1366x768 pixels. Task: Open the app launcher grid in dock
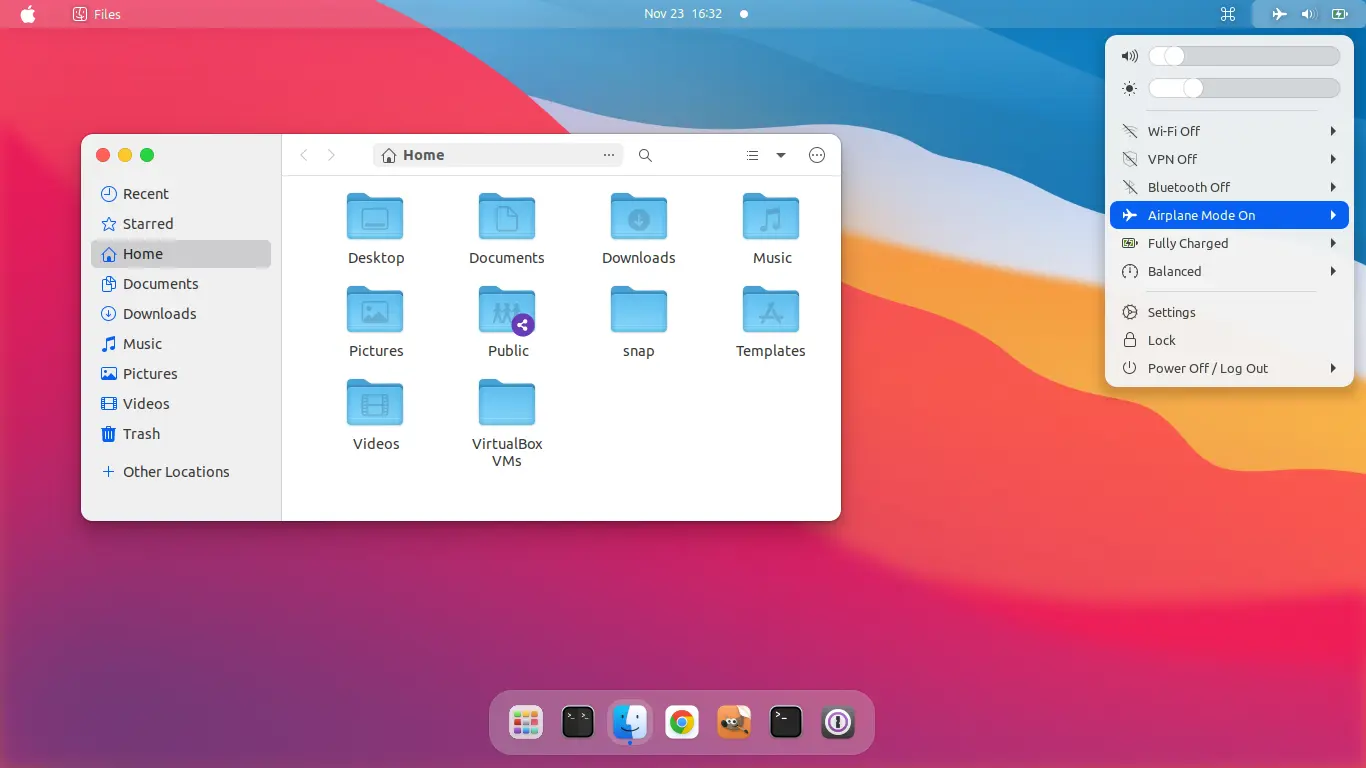pyautogui.click(x=526, y=722)
